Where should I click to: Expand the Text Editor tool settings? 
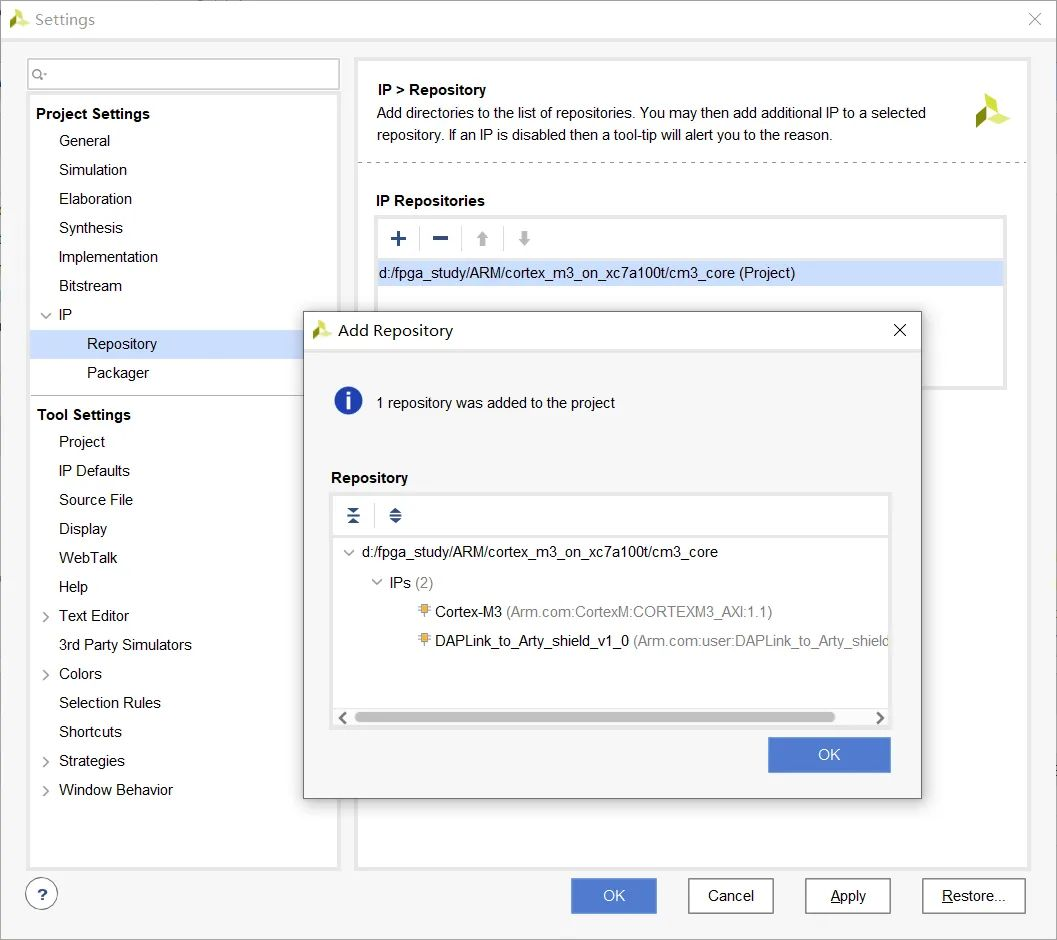tap(46, 616)
